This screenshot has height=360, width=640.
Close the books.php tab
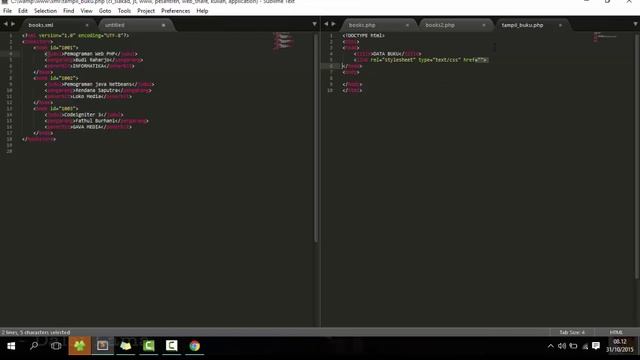(x=407, y=25)
